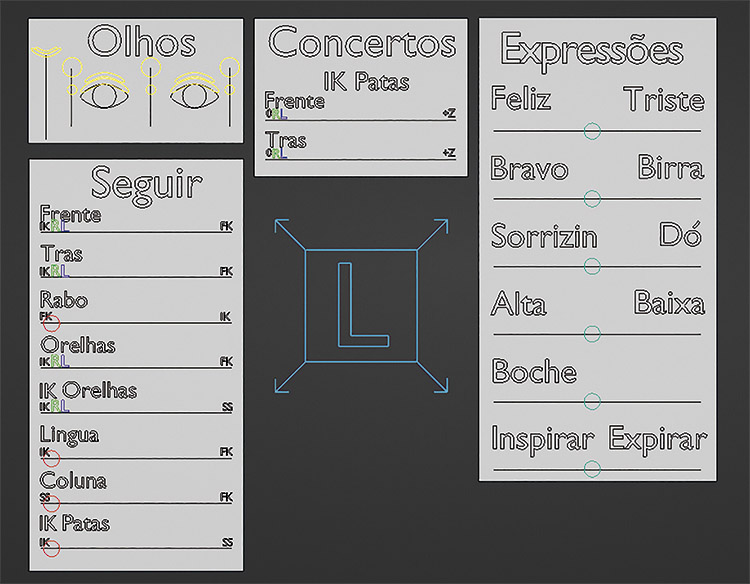Toggle the Rabo FK/IK red circle switch
The image size is (750, 584).
52,322
